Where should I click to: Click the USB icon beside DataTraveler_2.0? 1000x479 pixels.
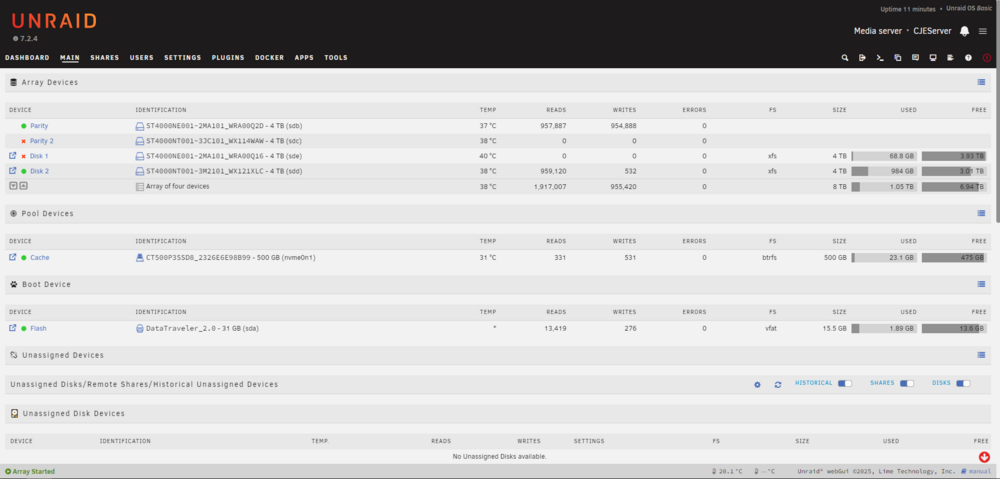click(x=140, y=328)
